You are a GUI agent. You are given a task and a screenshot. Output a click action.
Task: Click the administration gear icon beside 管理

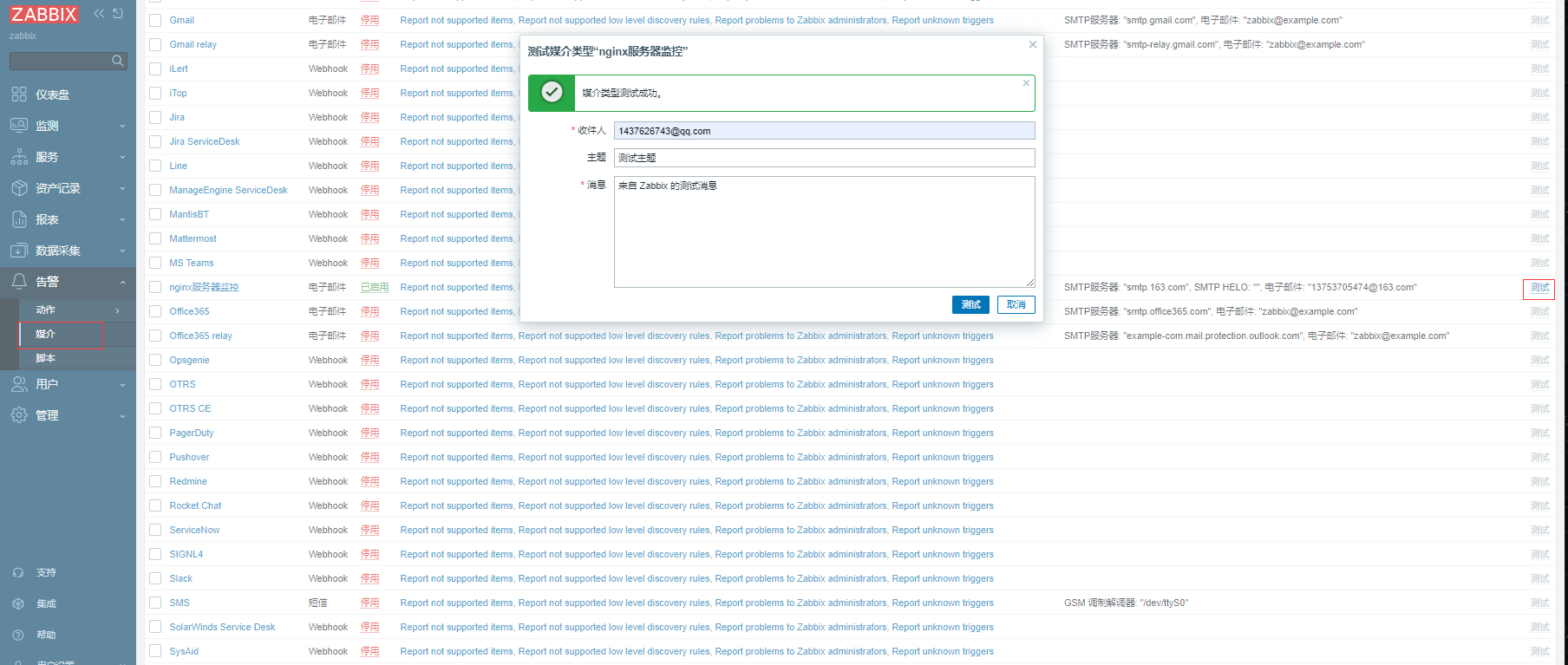[x=19, y=415]
